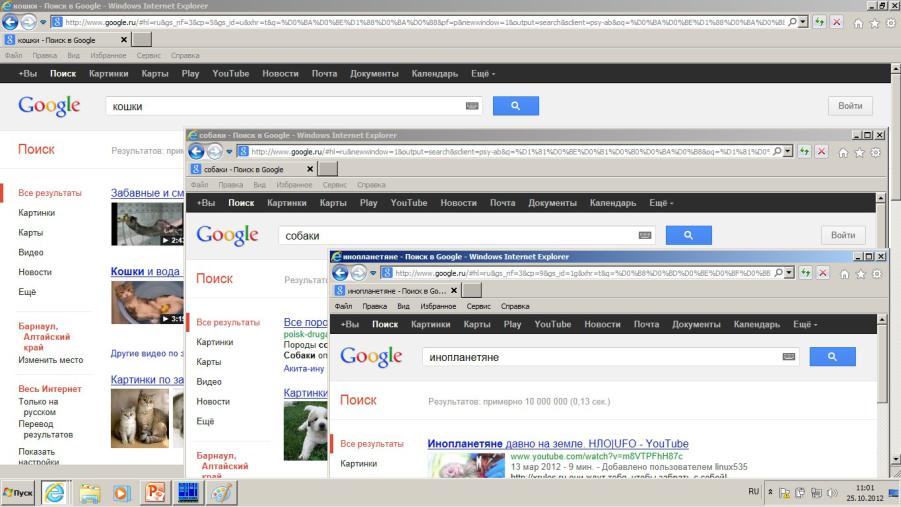Click blue search button next to кошки query
Image resolution: width=901 pixels, height=507 pixels.
515,106
